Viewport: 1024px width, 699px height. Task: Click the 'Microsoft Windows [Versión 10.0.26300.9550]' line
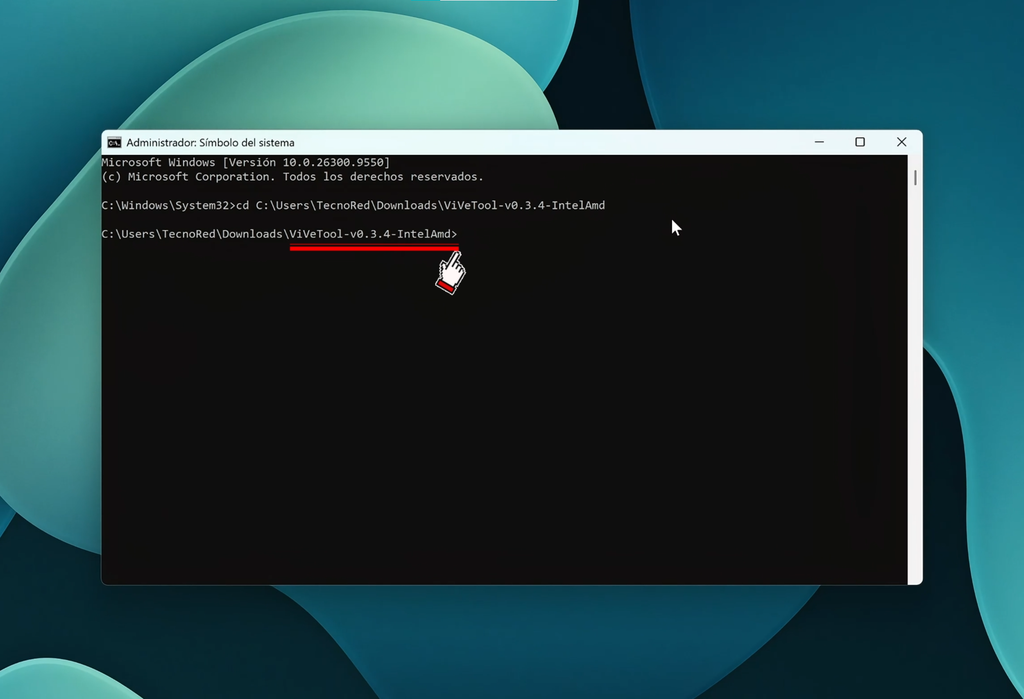[246, 162]
